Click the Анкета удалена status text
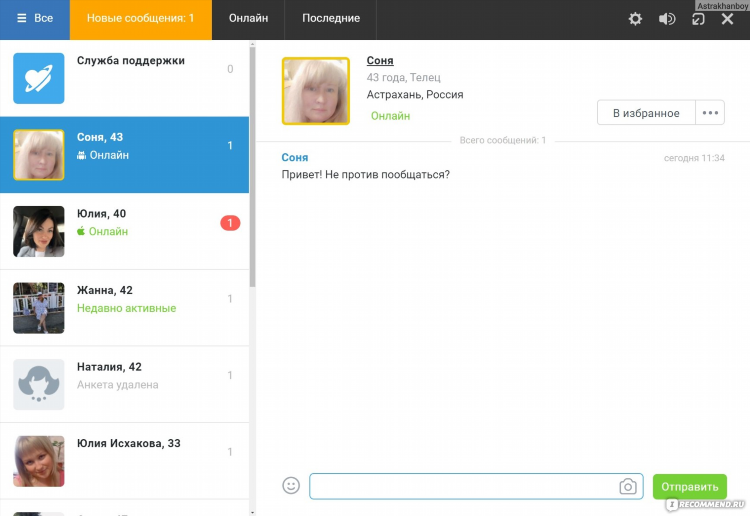The image size is (750, 516). [x=118, y=384]
